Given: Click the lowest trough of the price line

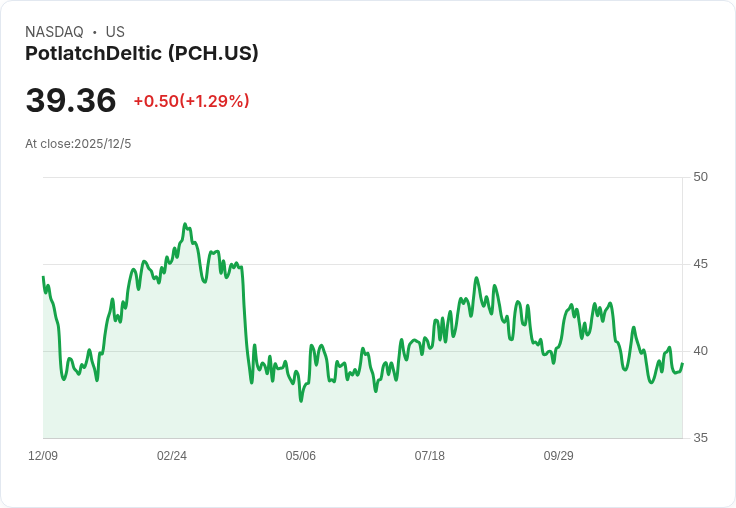Looking at the screenshot, I should point(301,401).
